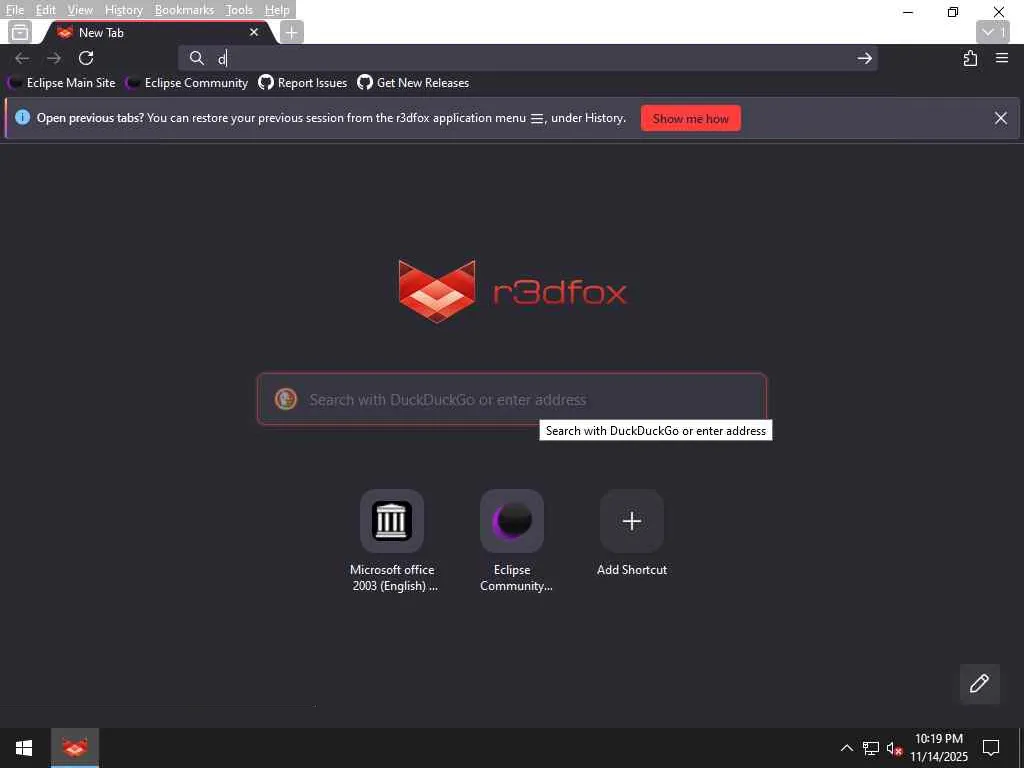Open the r3dfox application menu
This screenshot has width=1024, height=768.
coord(1002,58)
